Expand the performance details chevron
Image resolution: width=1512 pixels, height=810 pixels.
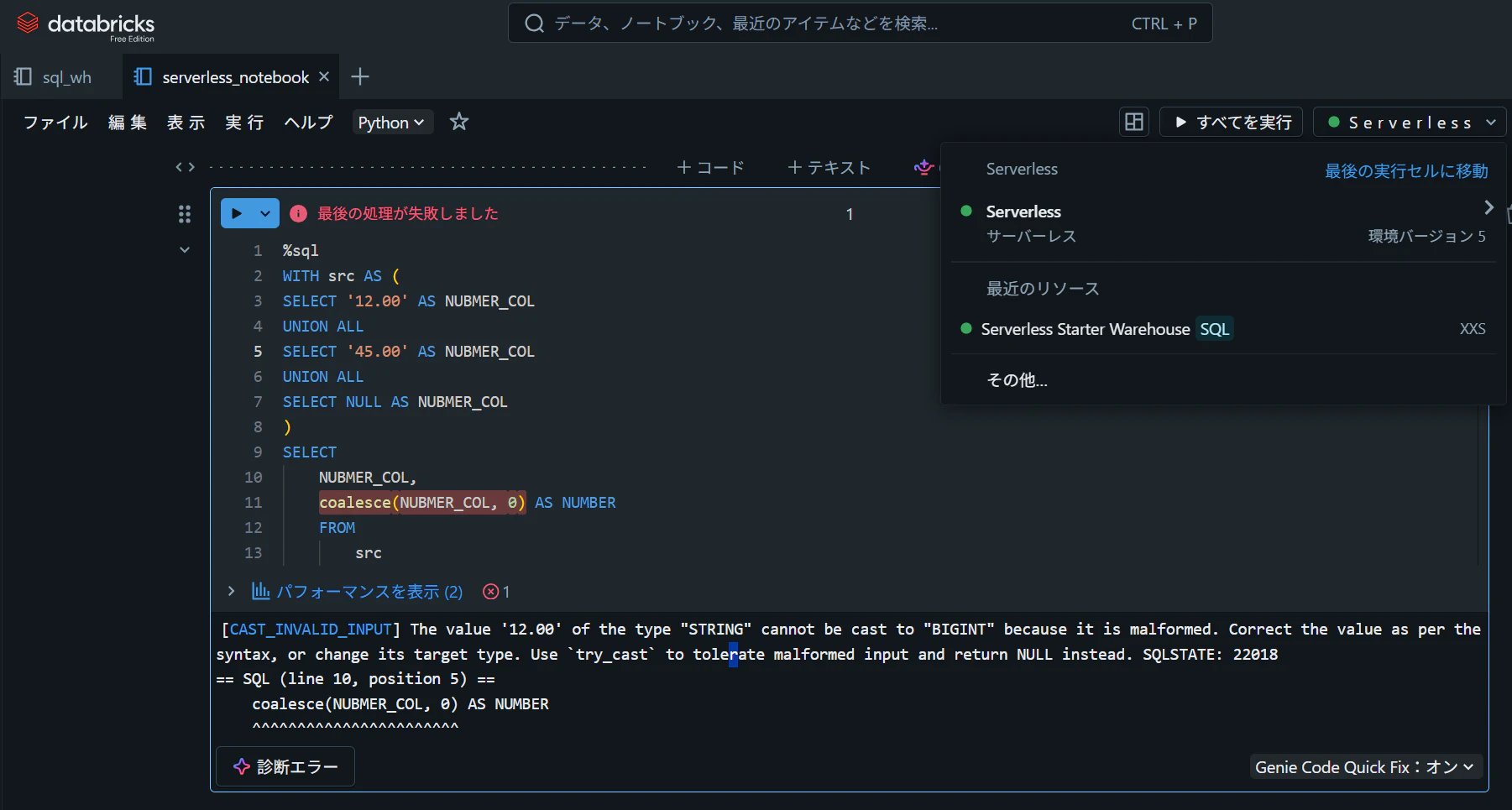click(231, 591)
